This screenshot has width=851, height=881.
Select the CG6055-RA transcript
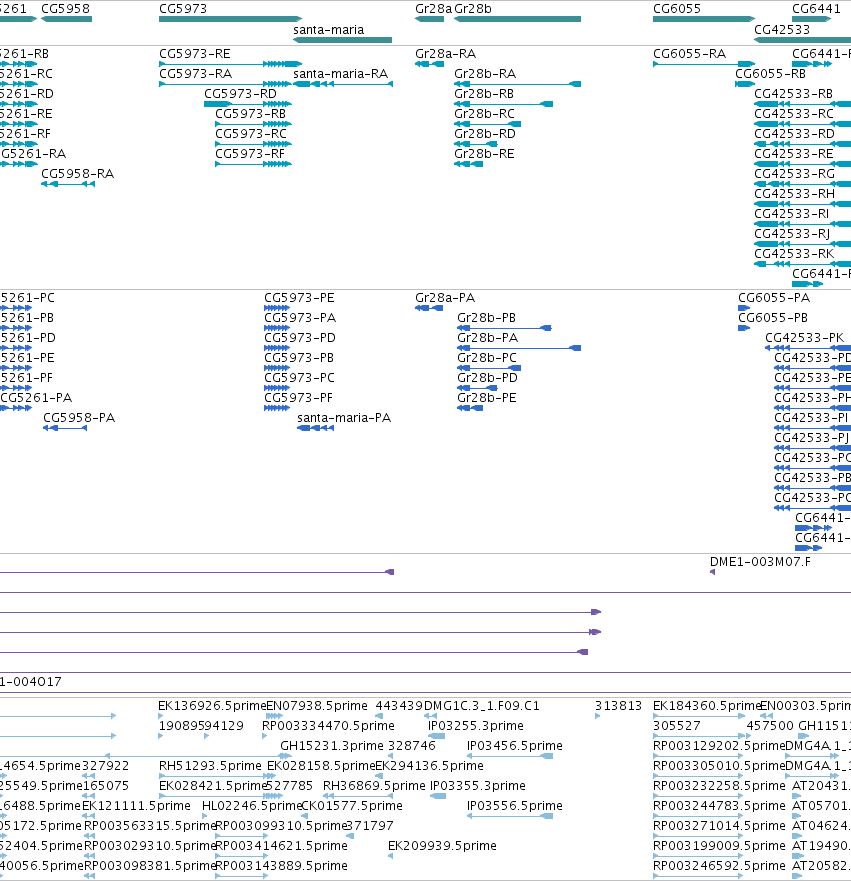pos(690,53)
